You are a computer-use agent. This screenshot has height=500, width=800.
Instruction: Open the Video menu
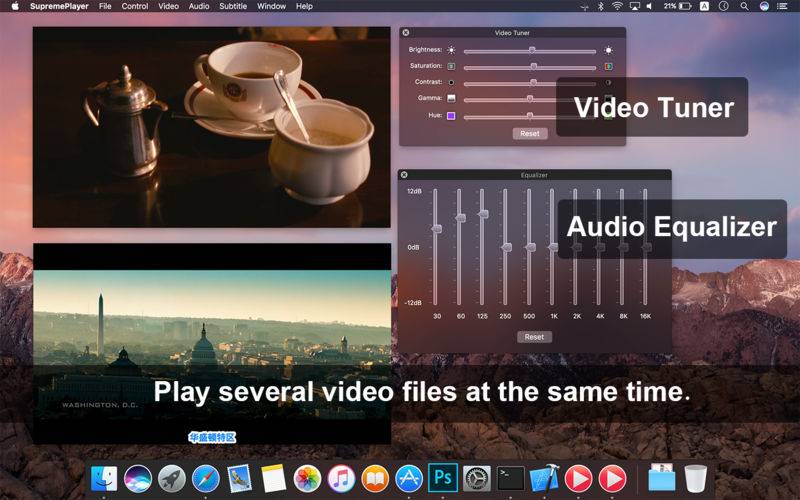click(x=168, y=6)
